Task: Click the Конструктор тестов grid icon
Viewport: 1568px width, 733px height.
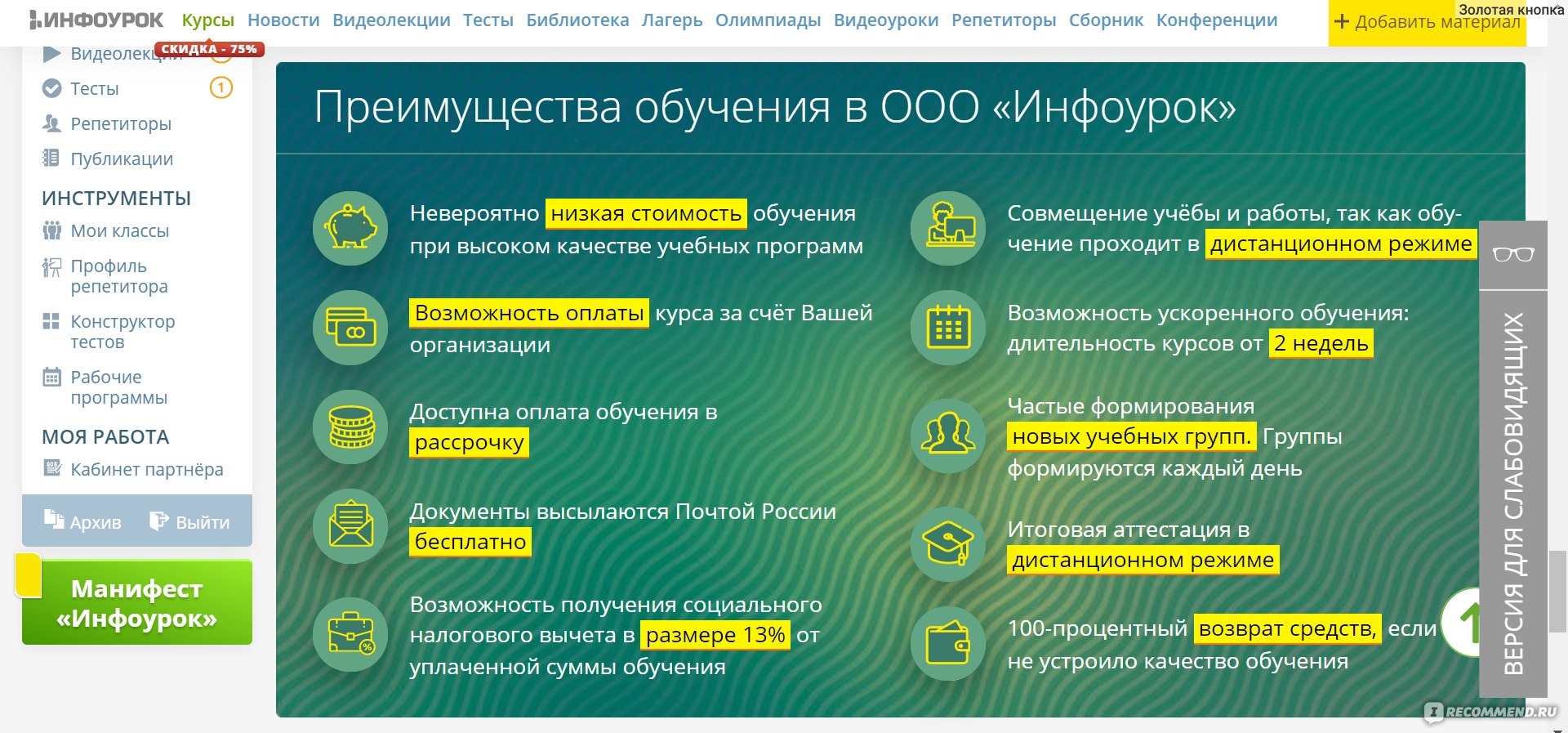Action: click(x=51, y=321)
